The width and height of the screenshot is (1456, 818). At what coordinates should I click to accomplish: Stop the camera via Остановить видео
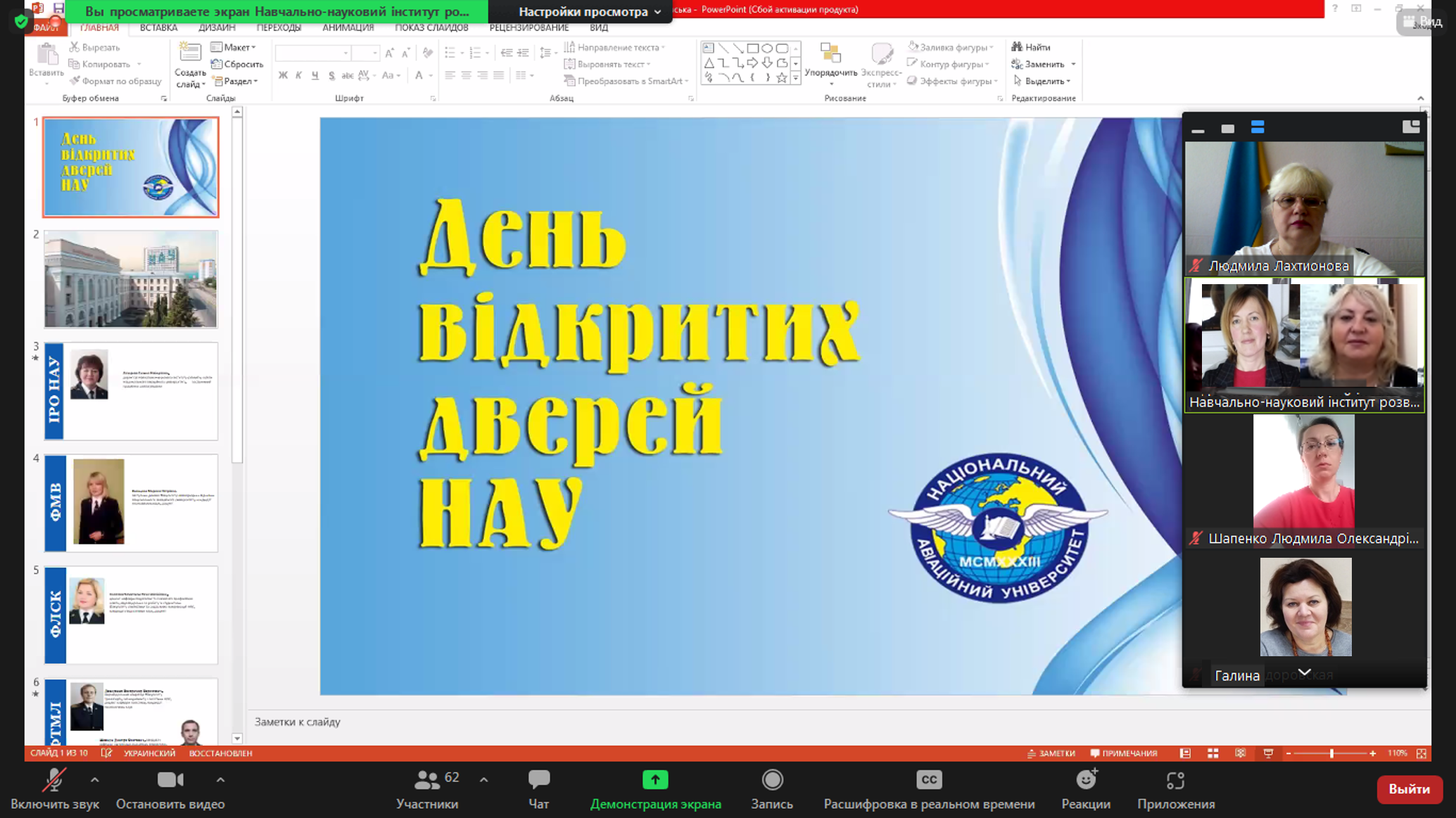(170, 788)
